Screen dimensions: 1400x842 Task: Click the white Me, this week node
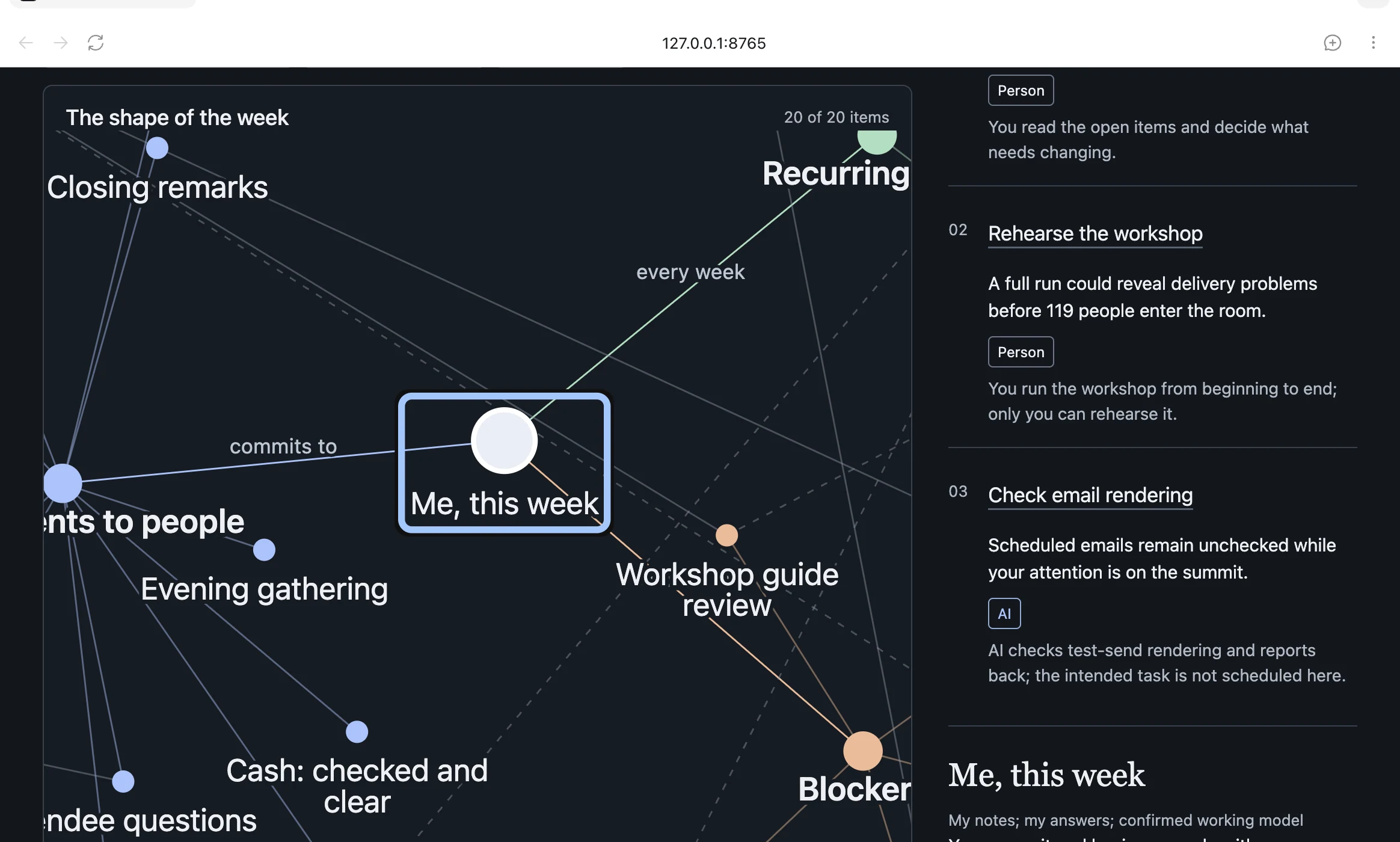504,441
